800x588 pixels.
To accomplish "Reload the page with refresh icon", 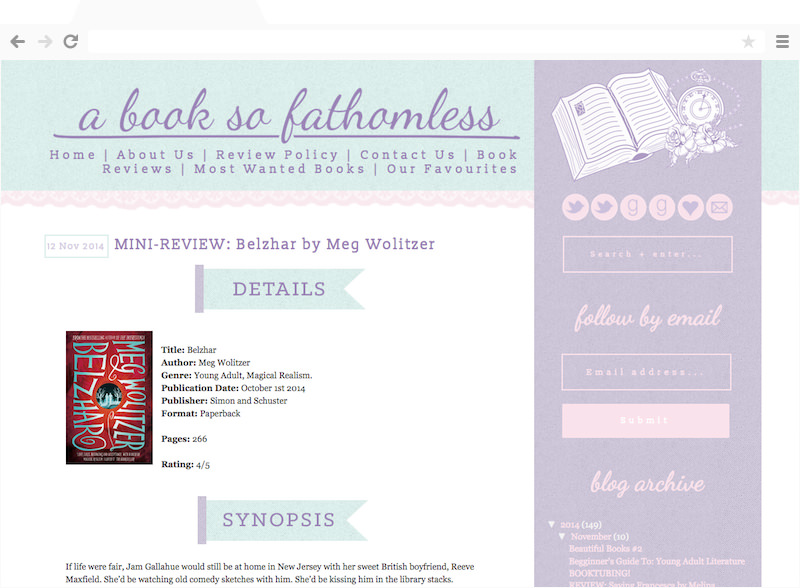I will click(x=71, y=41).
